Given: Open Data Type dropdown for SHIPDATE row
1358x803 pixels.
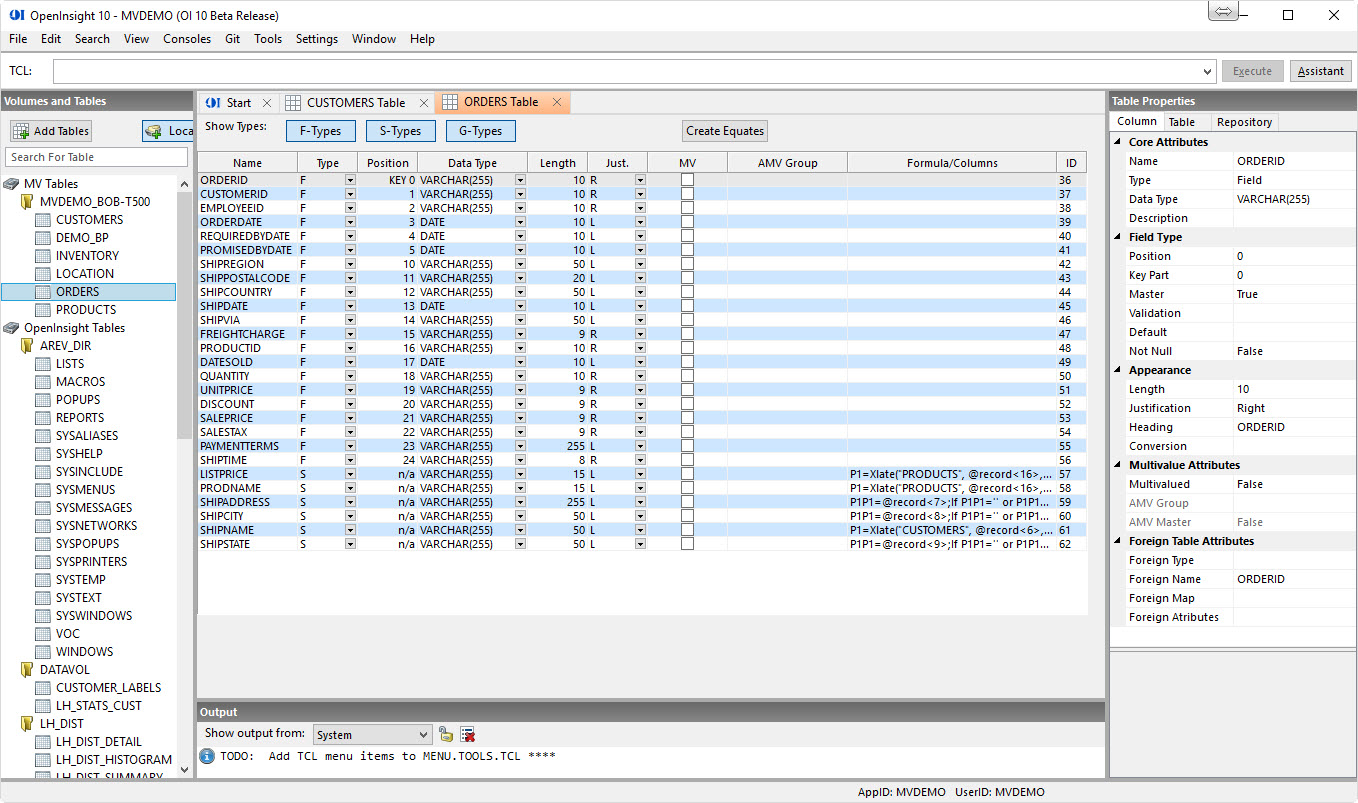Looking at the screenshot, I should pyautogui.click(x=520, y=306).
